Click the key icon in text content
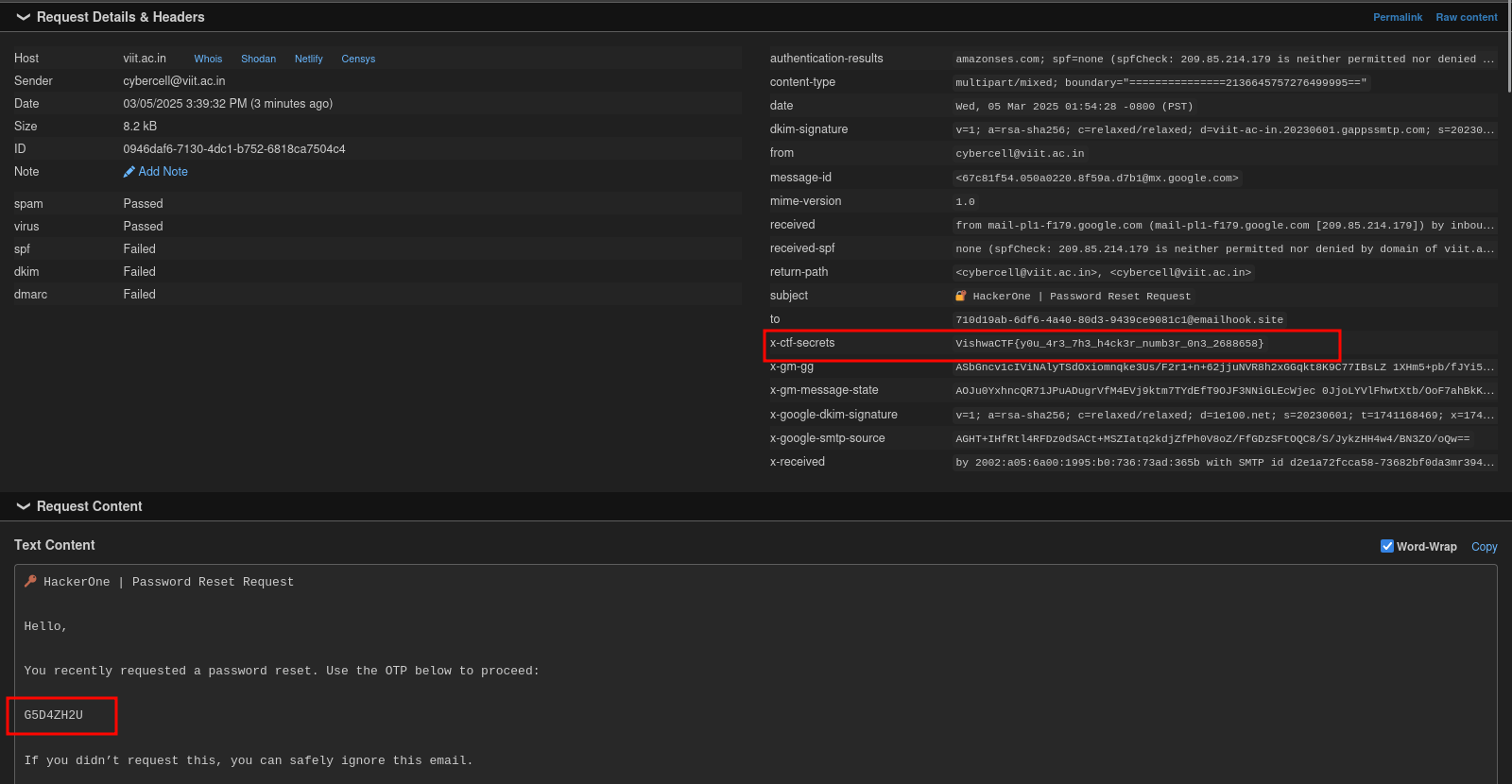The height and width of the screenshot is (784, 1512). (x=30, y=581)
